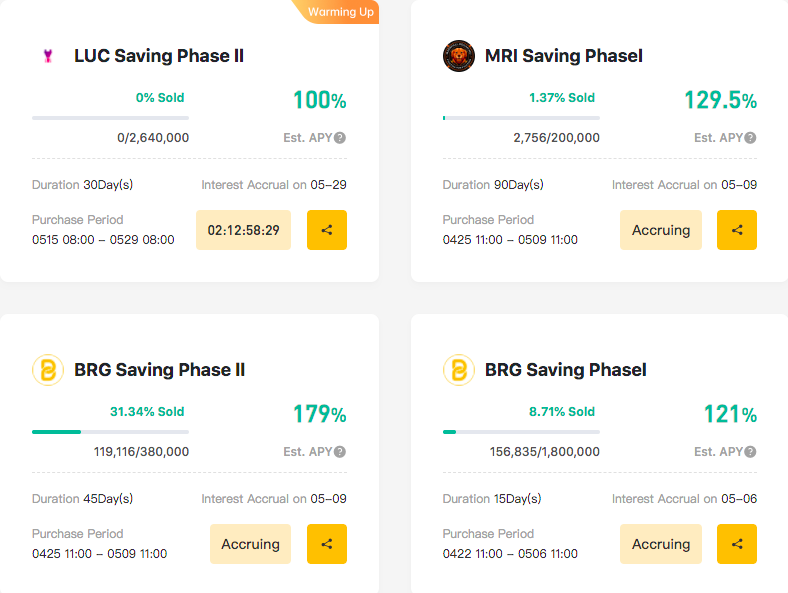788x593 pixels.
Task: Click the 31.34% Sold progress bar
Action: (111, 432)
